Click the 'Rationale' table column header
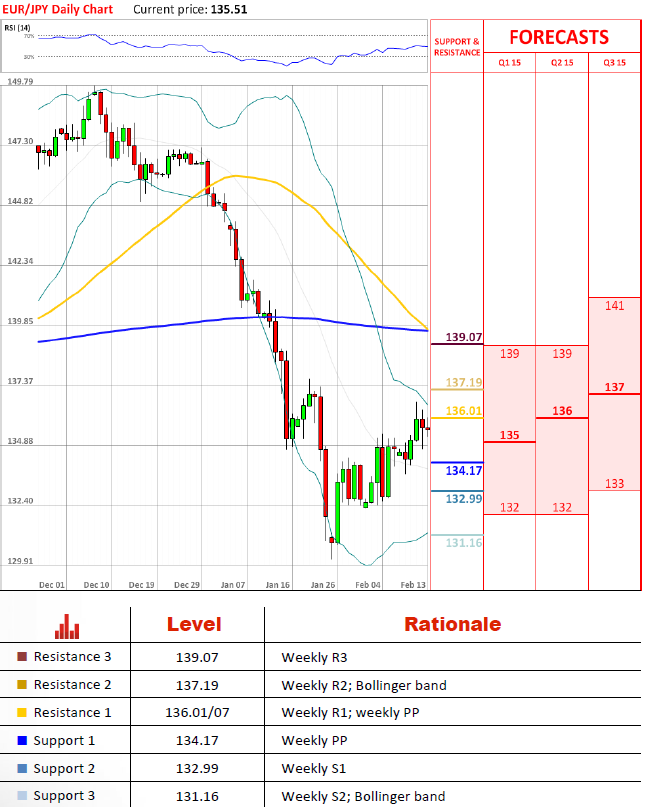The width and height of the screenshot is (647, 807). (452, 624)
